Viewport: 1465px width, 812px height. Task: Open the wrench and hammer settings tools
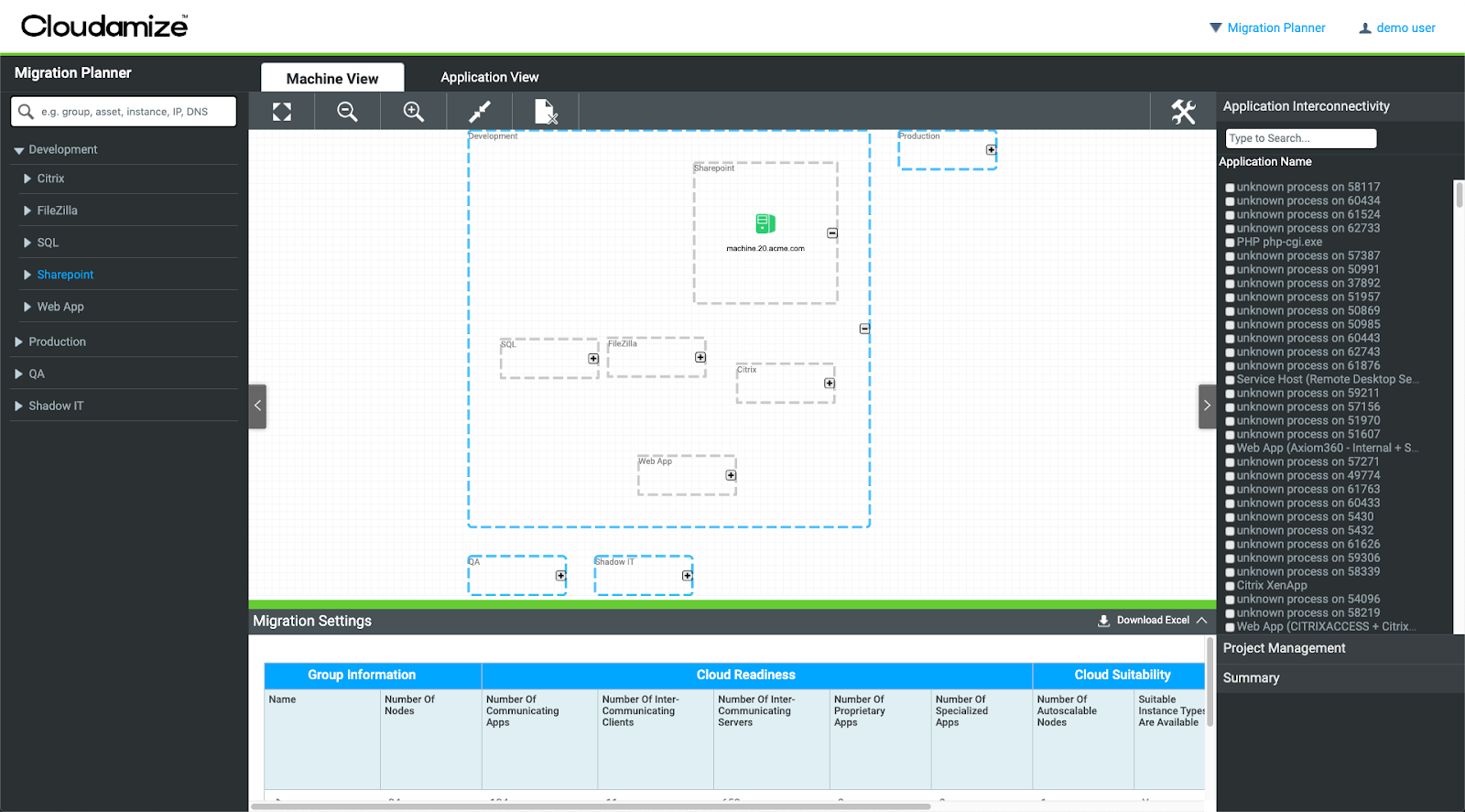click(x=1183, y=112)
